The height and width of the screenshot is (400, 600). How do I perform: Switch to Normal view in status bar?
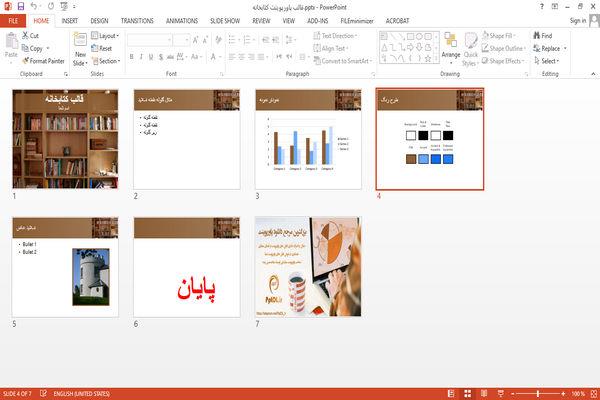coord(451,393)
